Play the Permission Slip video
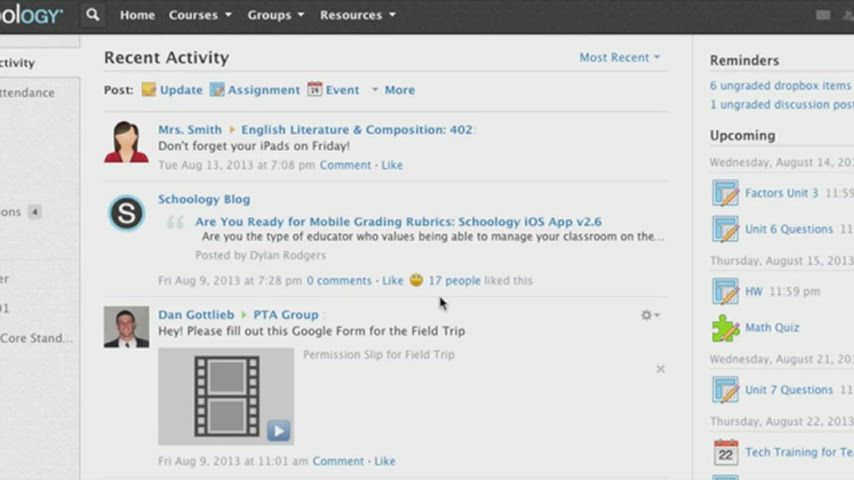The width and height of the screenshot is (854, 480). pos(278,430)
